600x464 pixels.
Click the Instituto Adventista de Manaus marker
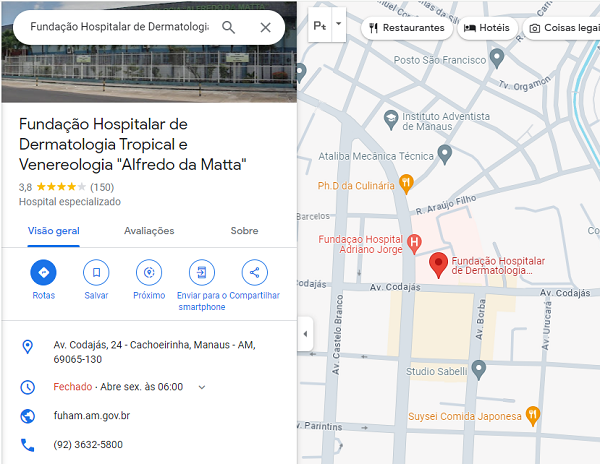point(391,119)
